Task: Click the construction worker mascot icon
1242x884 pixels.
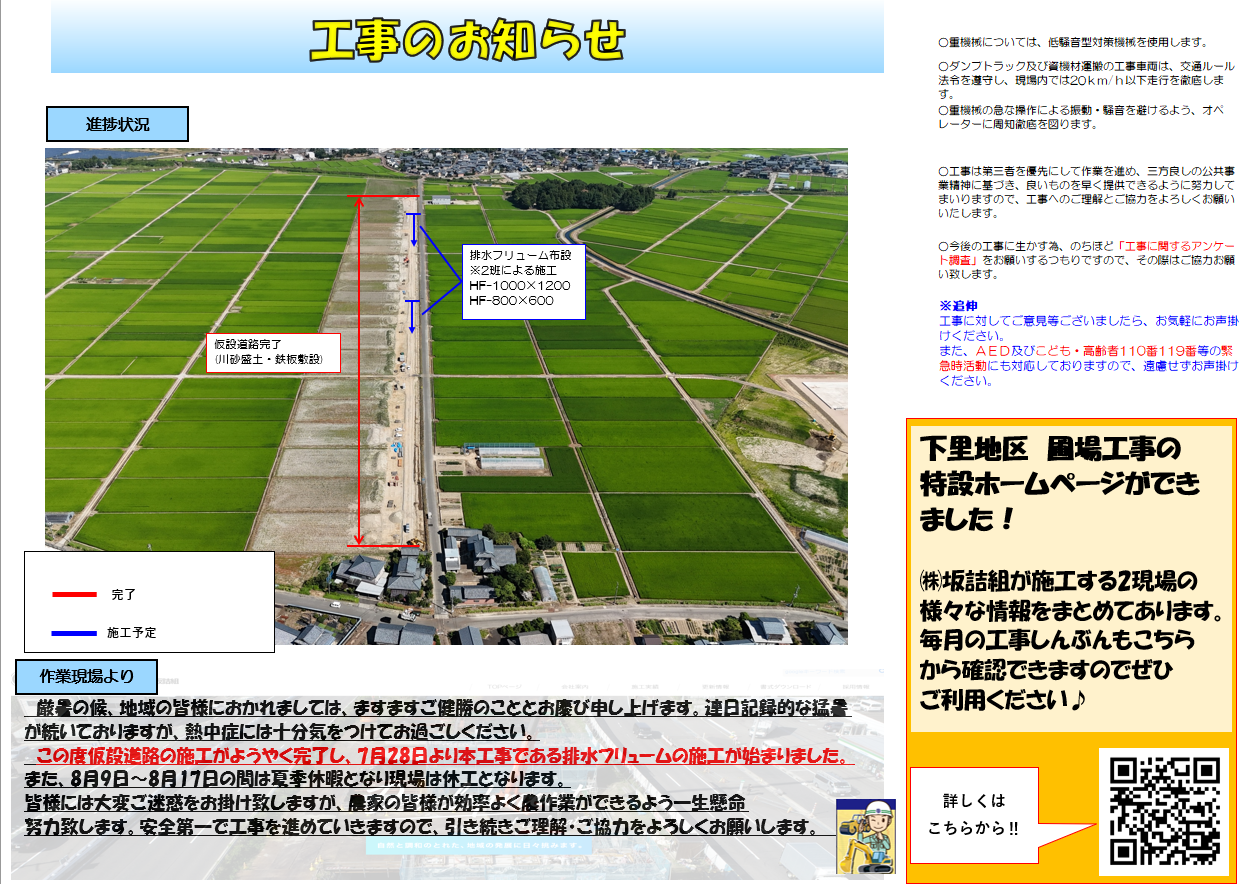Action: 866,835
